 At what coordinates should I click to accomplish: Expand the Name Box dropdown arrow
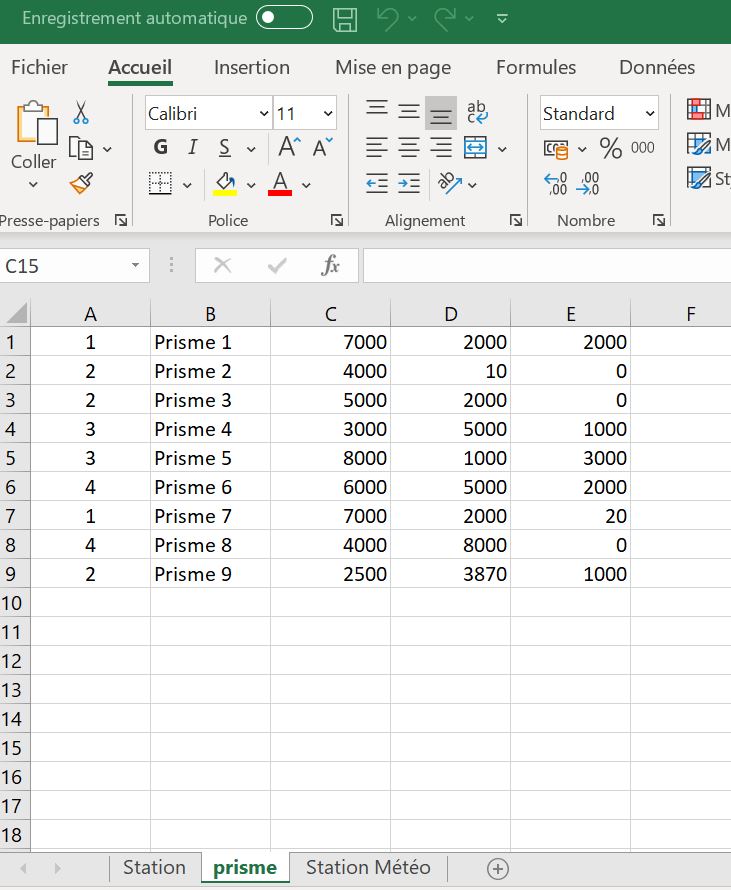(135, 266)
